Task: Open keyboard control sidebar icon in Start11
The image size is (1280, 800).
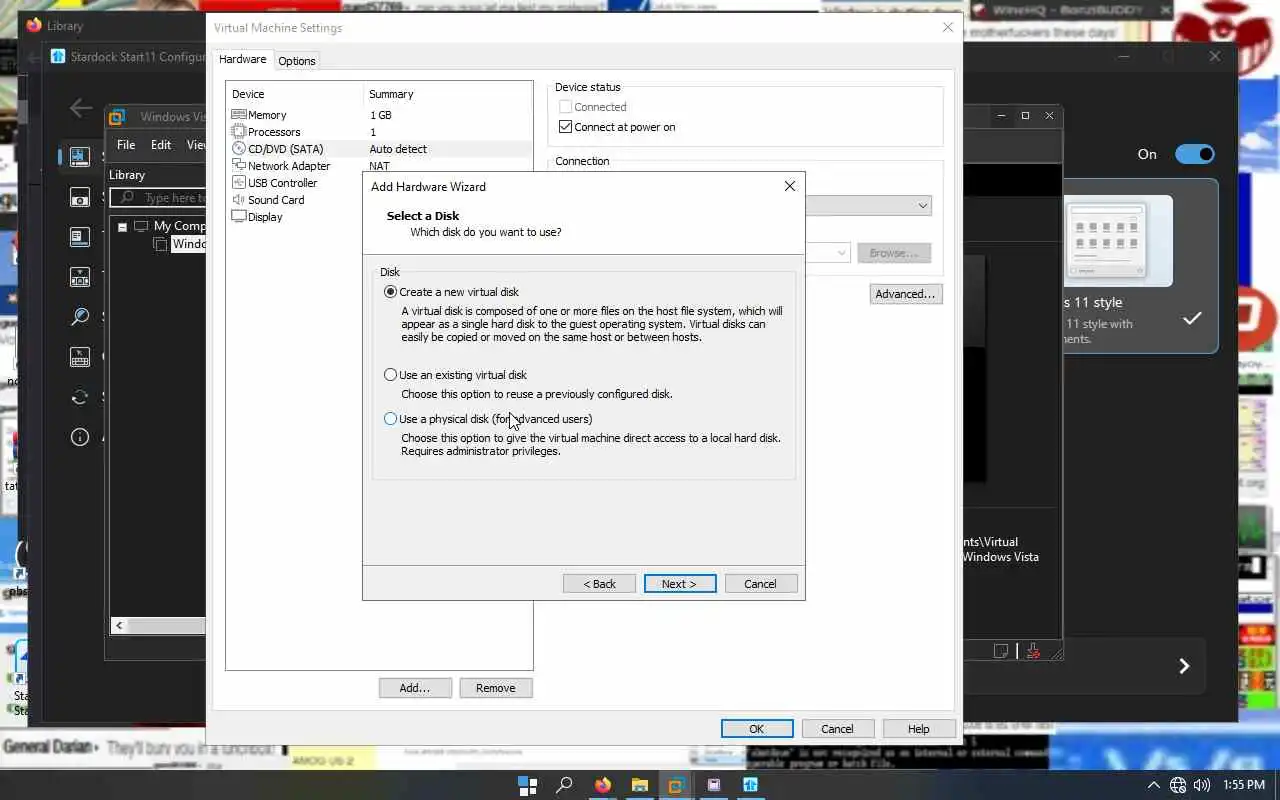Action: point(80,357)
